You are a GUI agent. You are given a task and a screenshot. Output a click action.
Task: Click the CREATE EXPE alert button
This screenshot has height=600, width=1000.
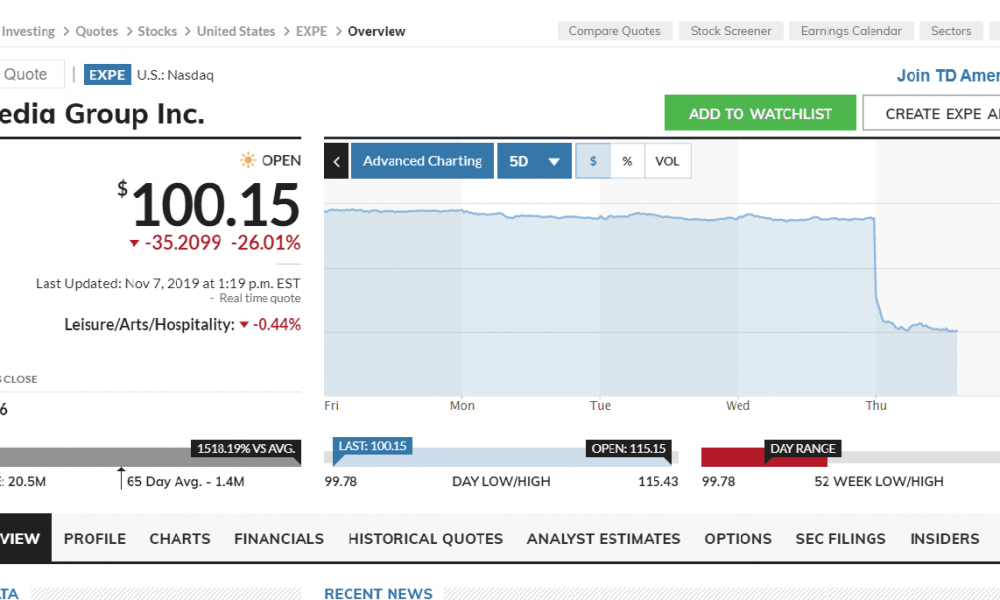pos(932,113)
